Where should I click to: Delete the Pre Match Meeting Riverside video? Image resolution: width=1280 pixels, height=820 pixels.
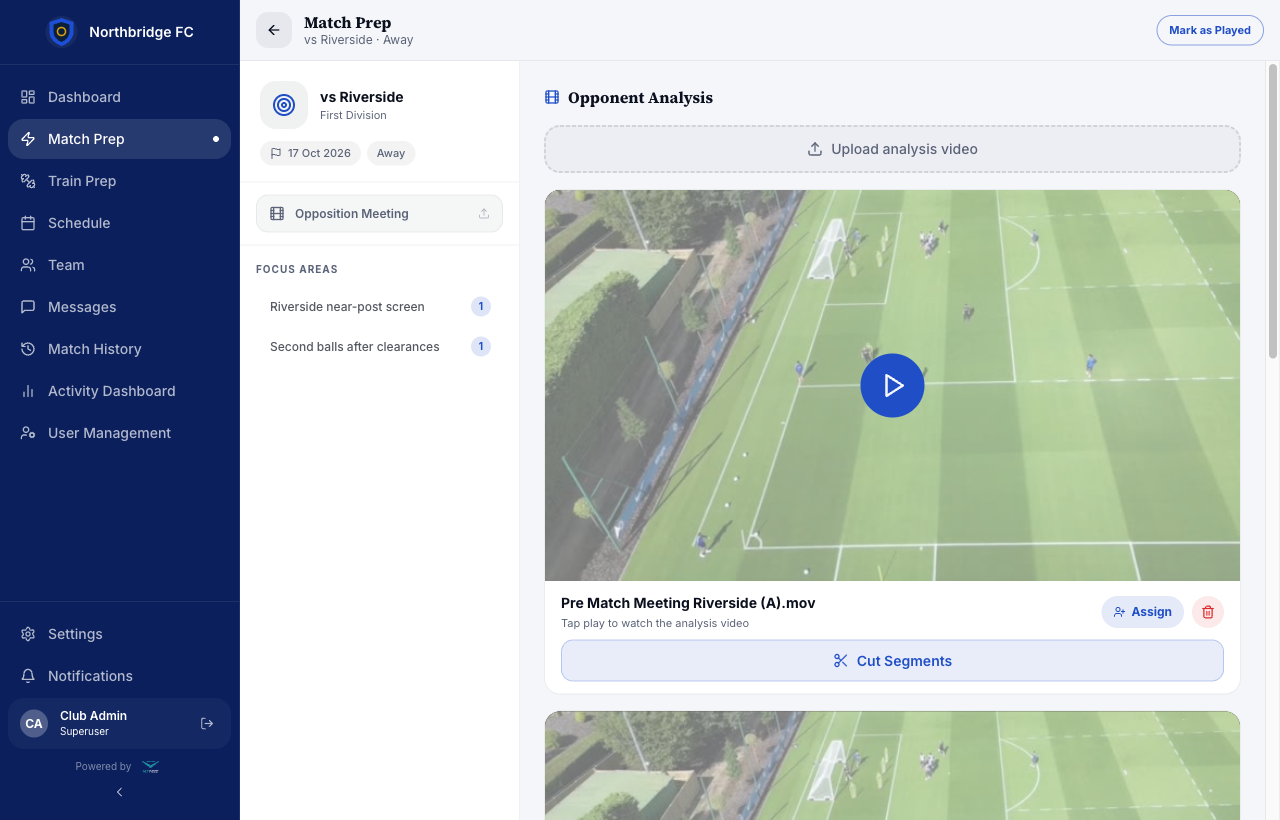tap(1208, 612)
